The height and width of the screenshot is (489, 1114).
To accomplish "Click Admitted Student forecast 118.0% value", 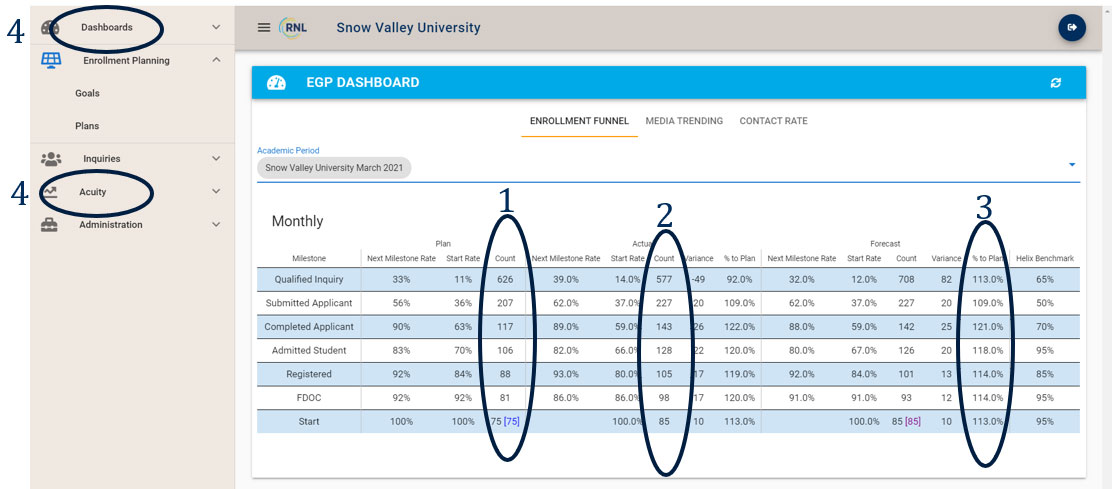I will click(x=988, y=350).
